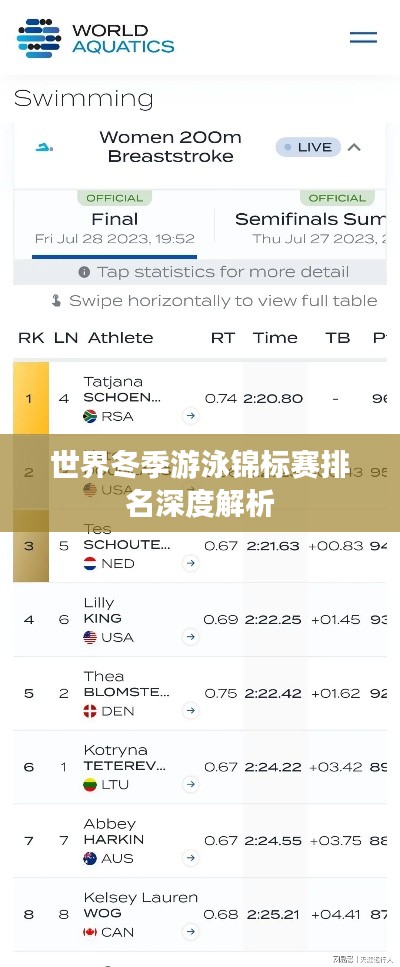Open the hamburger menu

coord(363,37)
